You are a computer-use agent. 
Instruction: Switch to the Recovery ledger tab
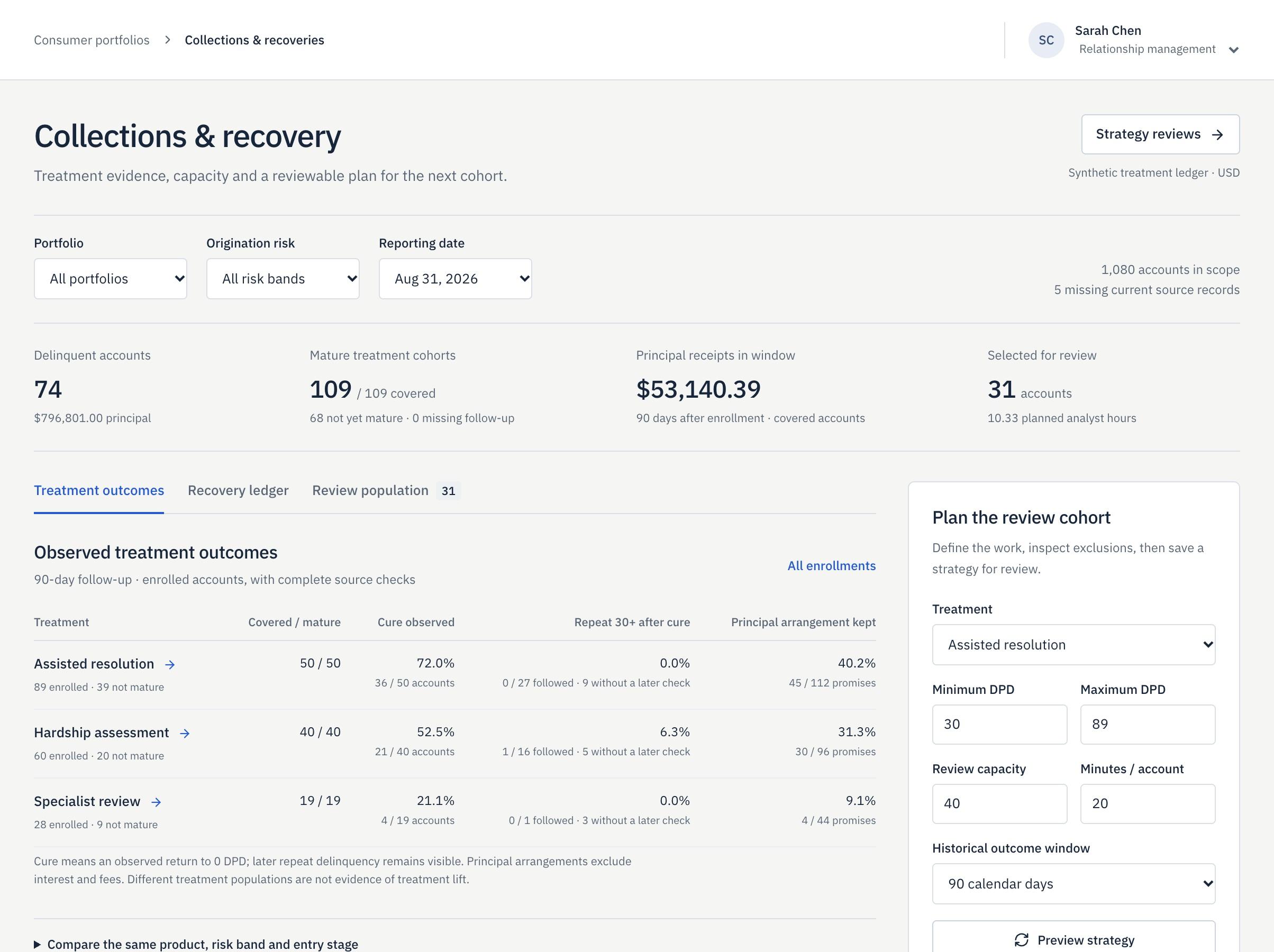238,490
